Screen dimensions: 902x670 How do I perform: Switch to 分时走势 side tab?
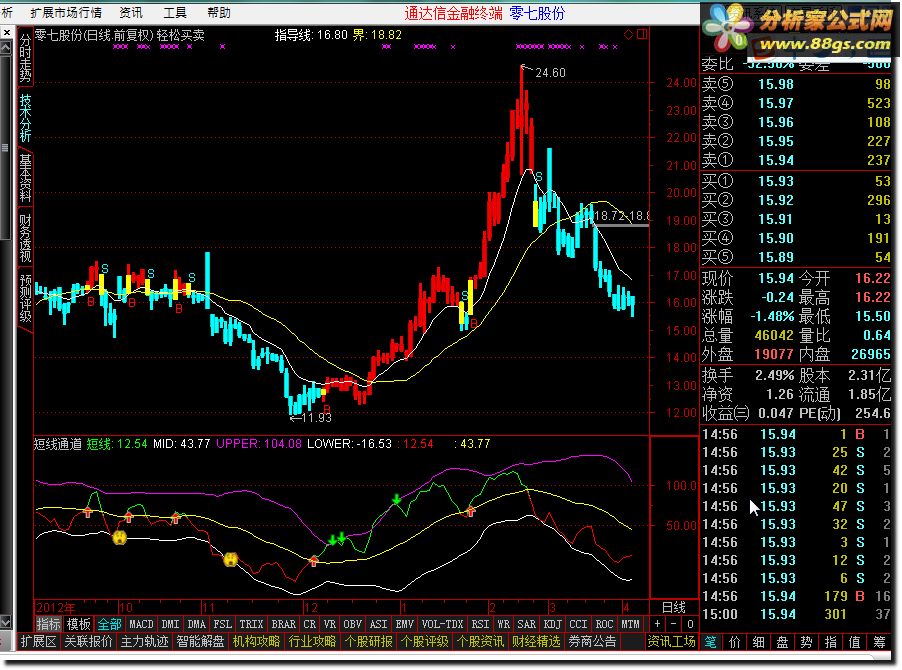click(25, 58)
